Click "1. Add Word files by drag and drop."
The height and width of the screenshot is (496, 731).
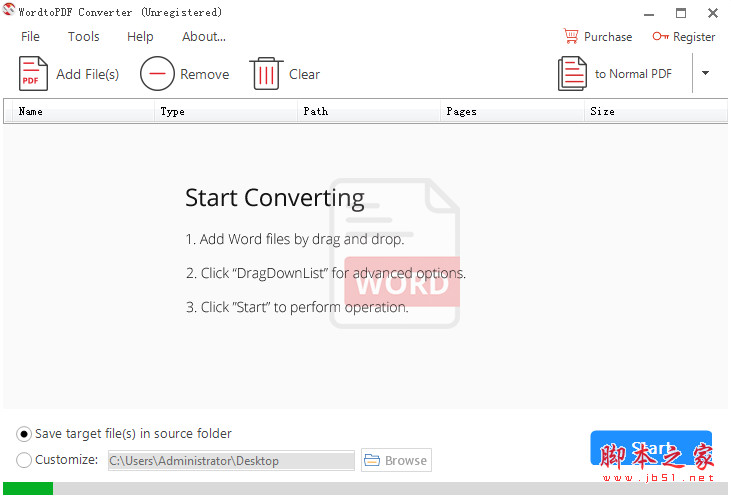(x=295, y=239)
